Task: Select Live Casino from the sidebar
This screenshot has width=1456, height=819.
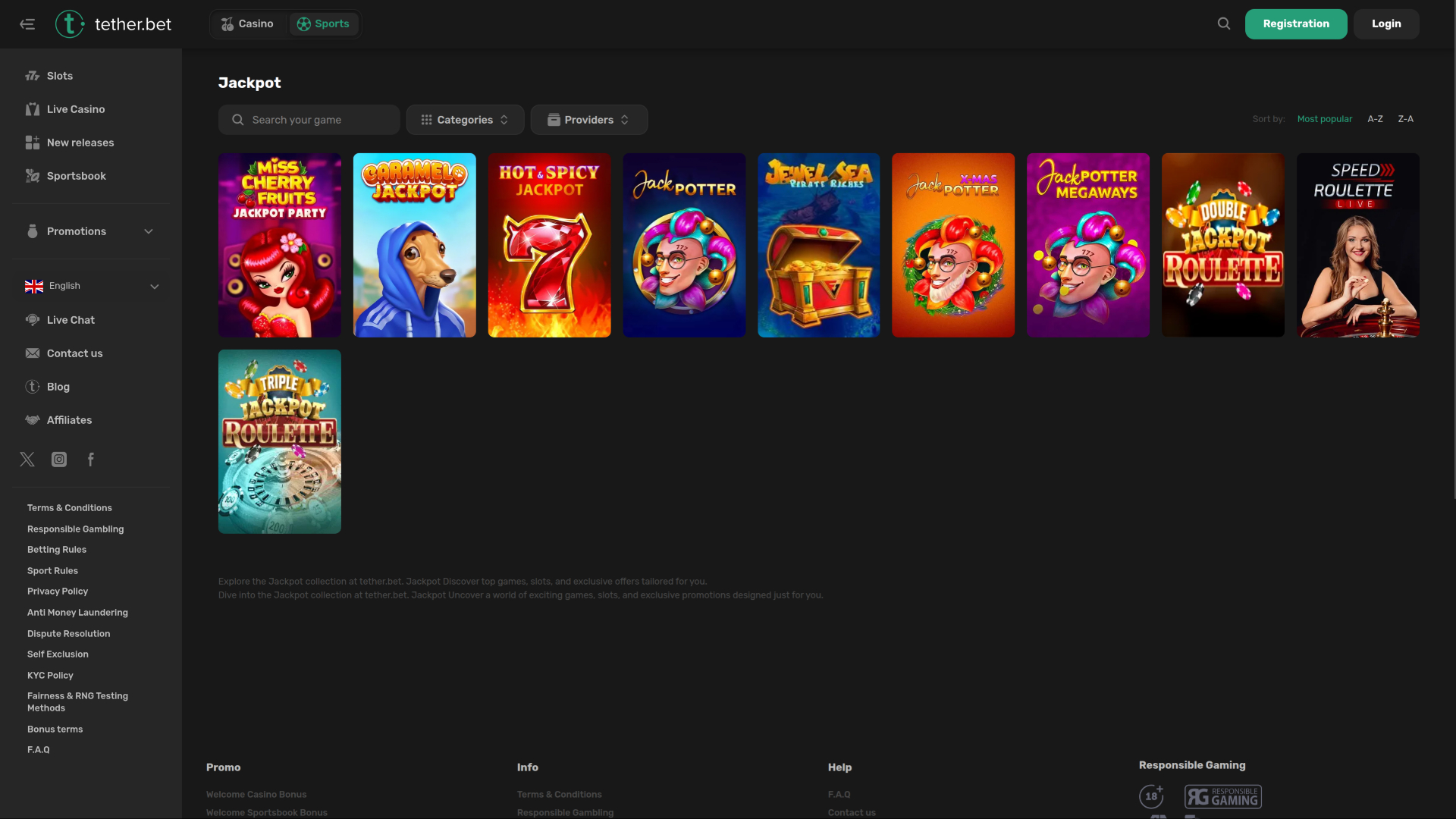Action: click(75, 108)
